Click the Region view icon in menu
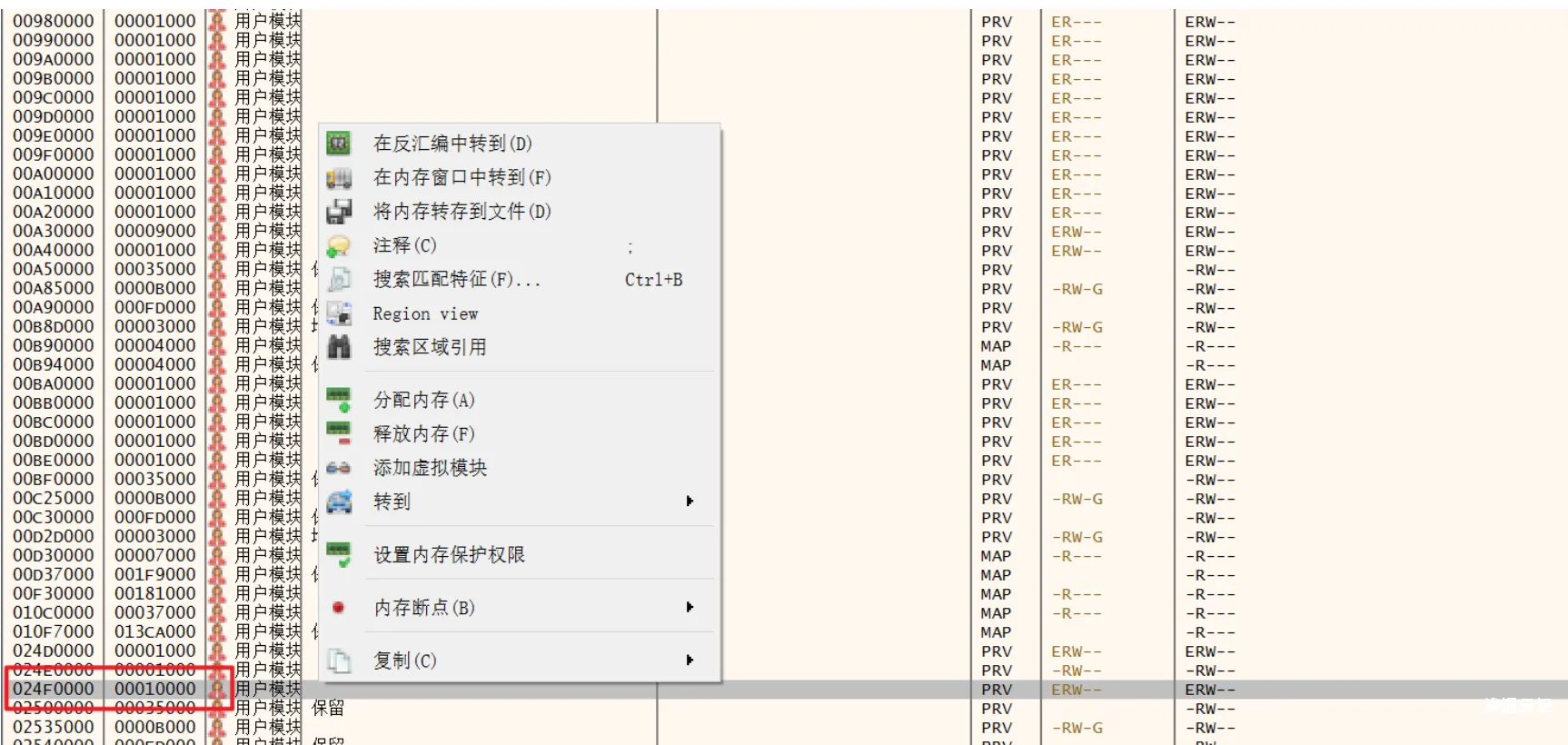The image size is (1568, 745). pyautogui.click(x=339, y=313)
